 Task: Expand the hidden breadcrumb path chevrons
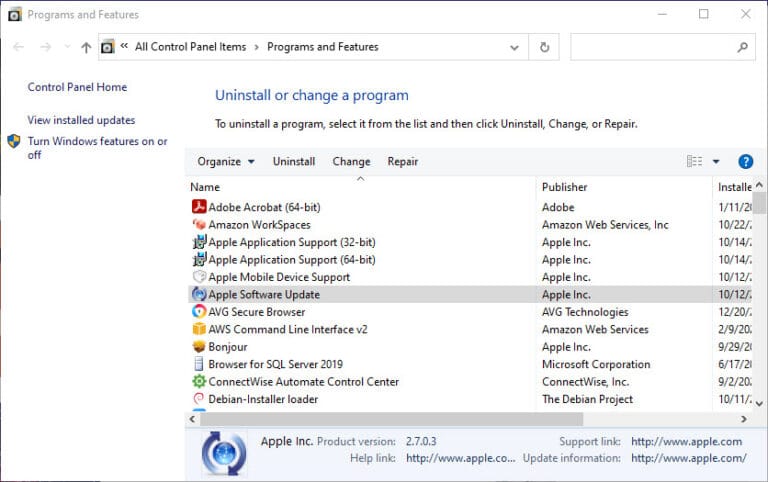click(x=124, y=46)
